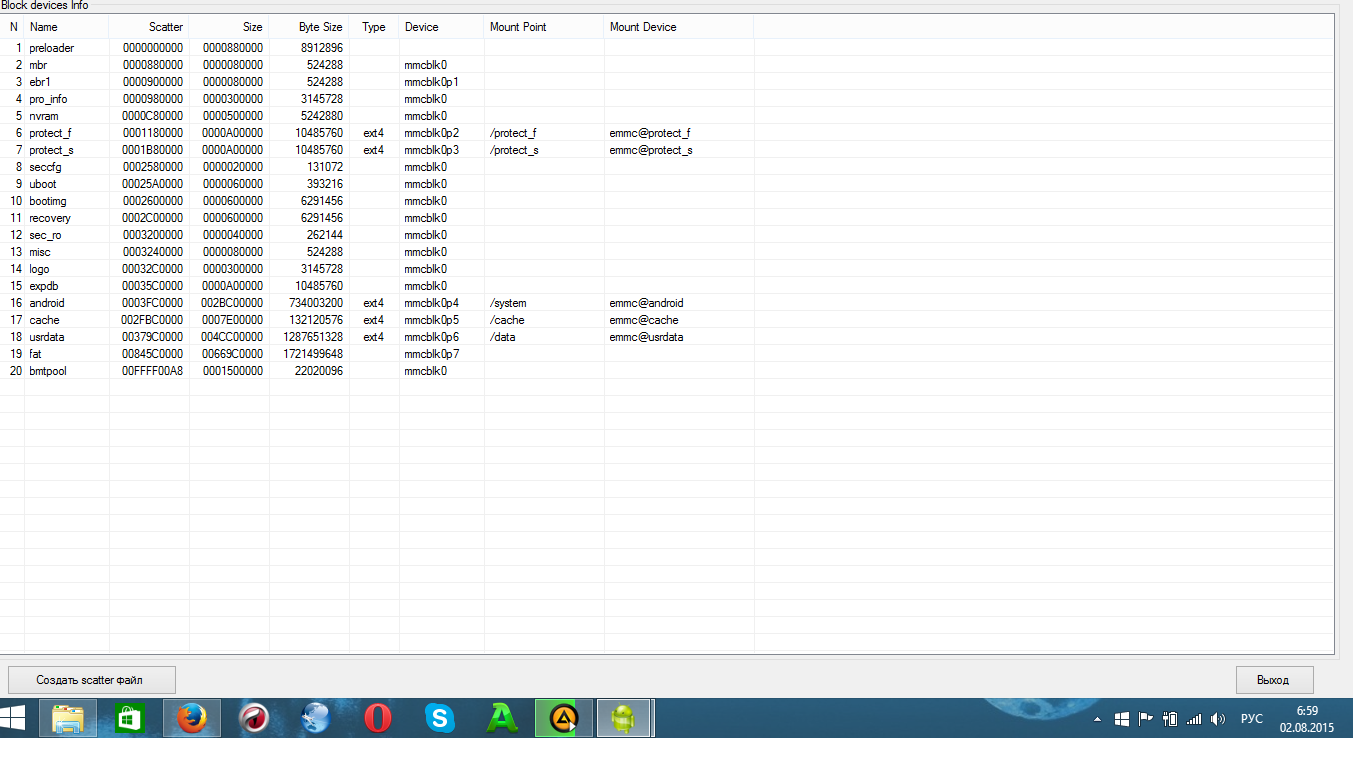This screenshot has height=768, width=1366.
Task: Click the Windows Start button
Action: pos(14,718)
